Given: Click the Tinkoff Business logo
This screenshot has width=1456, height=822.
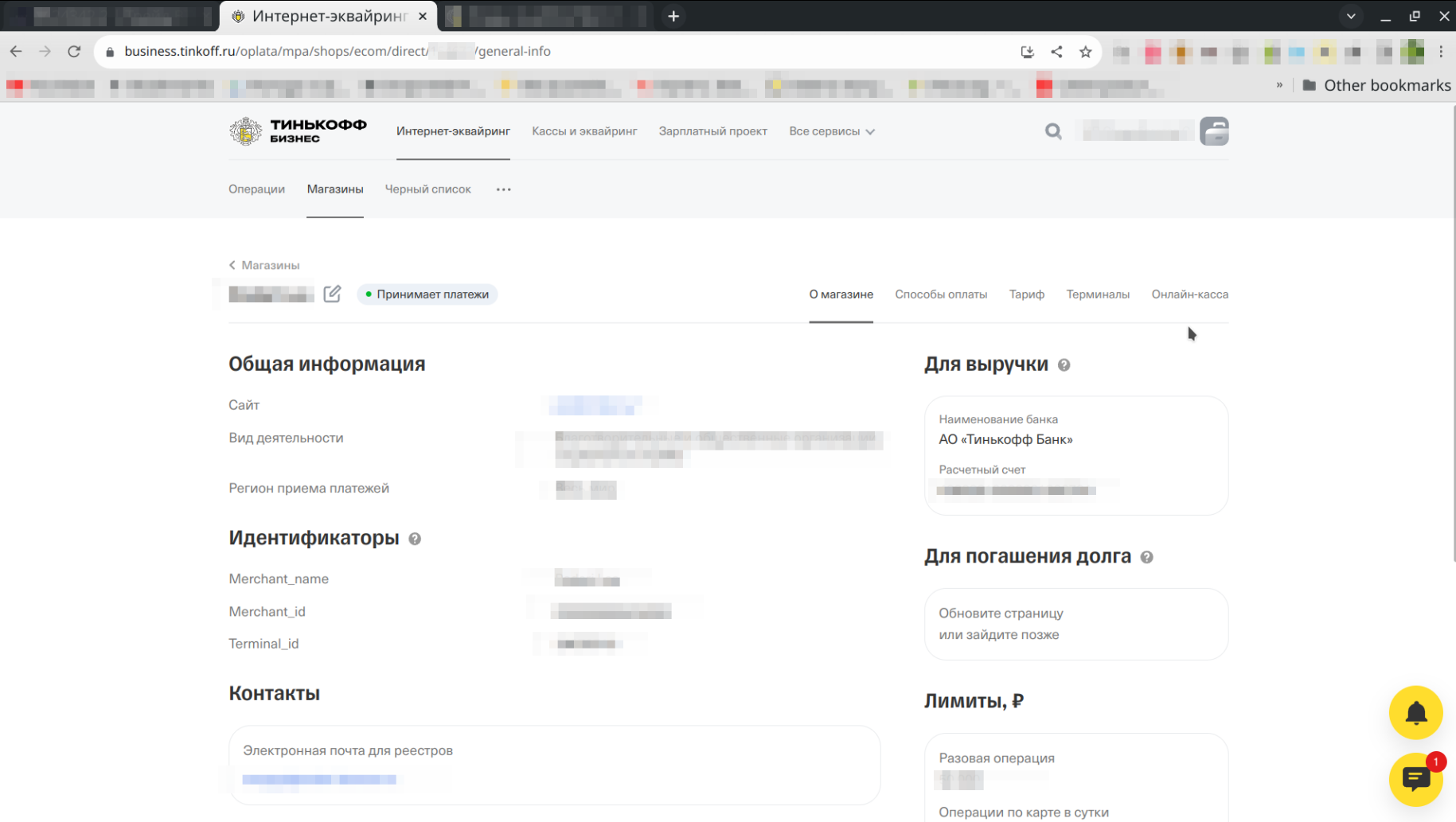Looking at the screenshot, I should coord(298,131).
